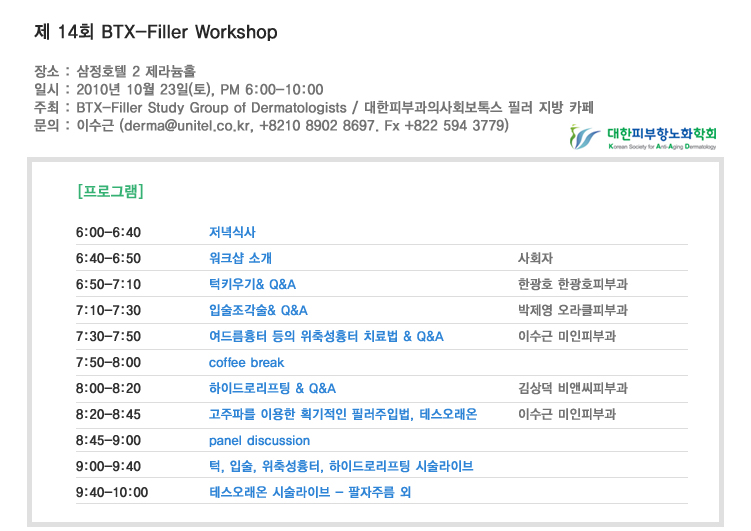The width and height of the screenshot is (751, 531).
Task: Click 테스오레온 시술라이브 – 팔자주름 외 link
Action: (x=309, y=492)
